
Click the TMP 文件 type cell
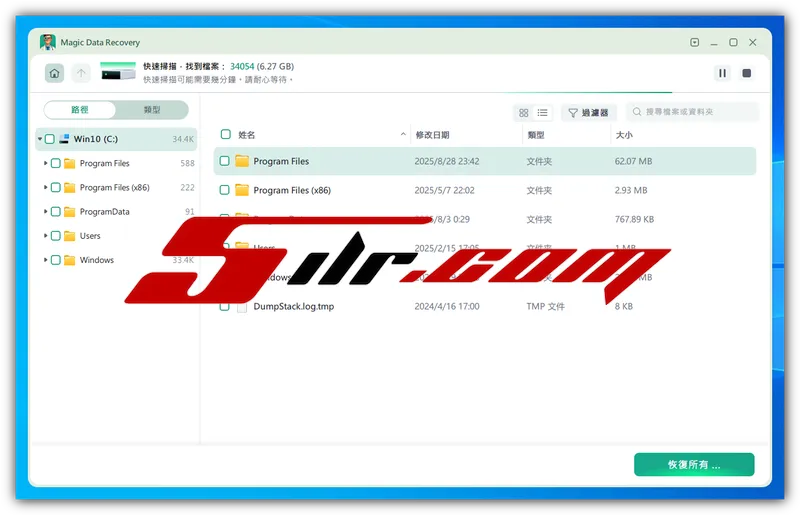click(x=545, y=306)
